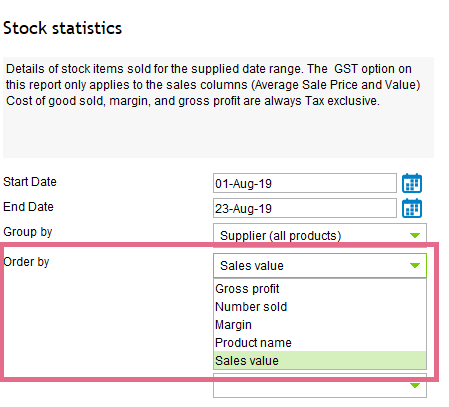Open the bottom empty dropdown arrow

tap(415, 385)
